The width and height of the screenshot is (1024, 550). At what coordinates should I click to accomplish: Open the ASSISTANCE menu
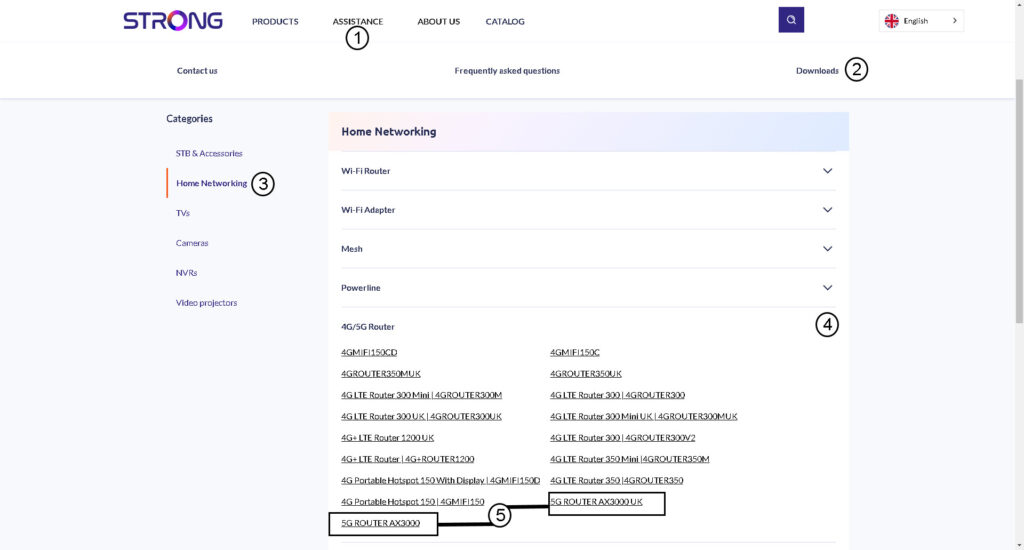click(x=358, y=22)
